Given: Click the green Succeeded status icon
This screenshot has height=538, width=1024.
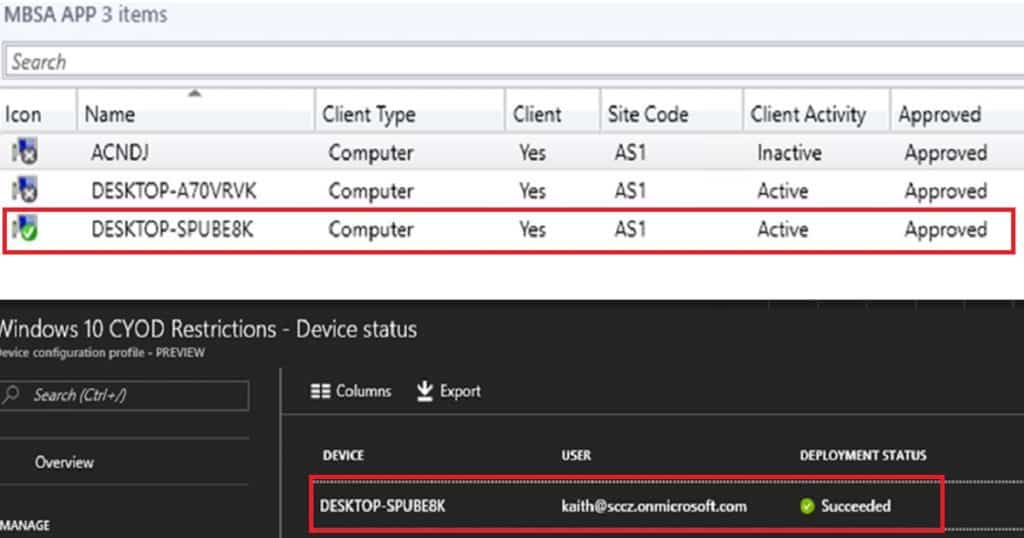Looking at the screenshot, I should pos(807,506).
